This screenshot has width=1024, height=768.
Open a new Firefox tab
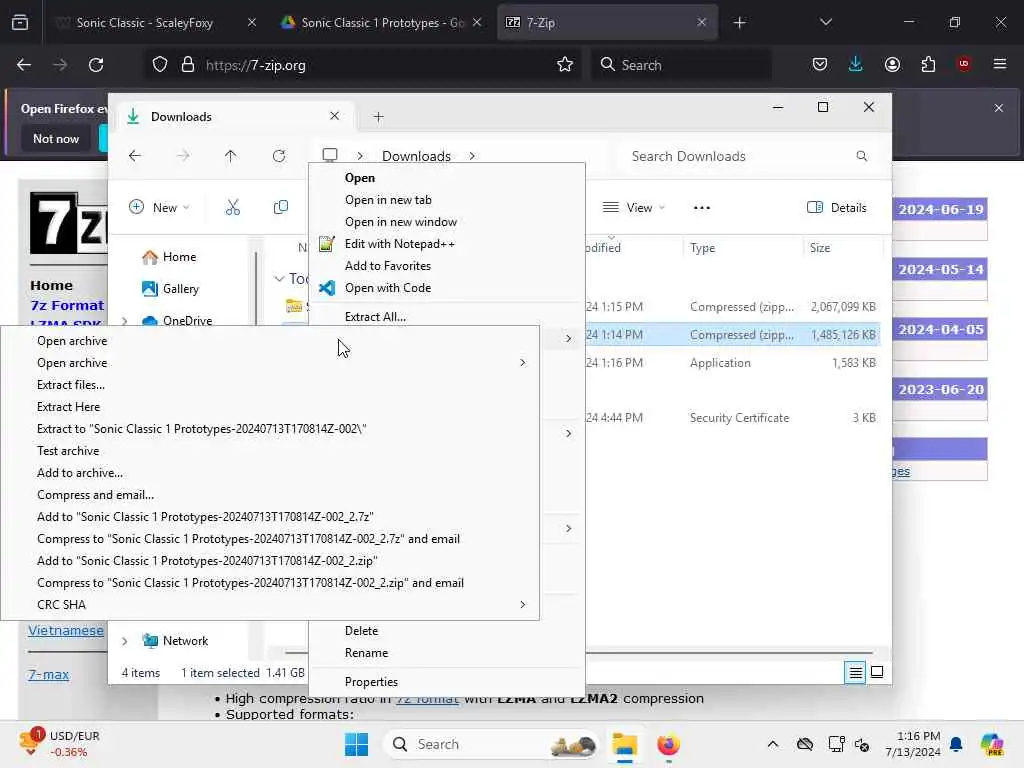[739, 23]
